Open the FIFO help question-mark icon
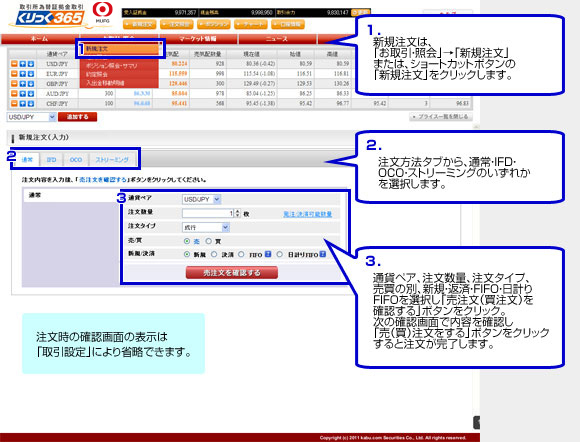Screen dimensions: 580x442 point(268,254)
